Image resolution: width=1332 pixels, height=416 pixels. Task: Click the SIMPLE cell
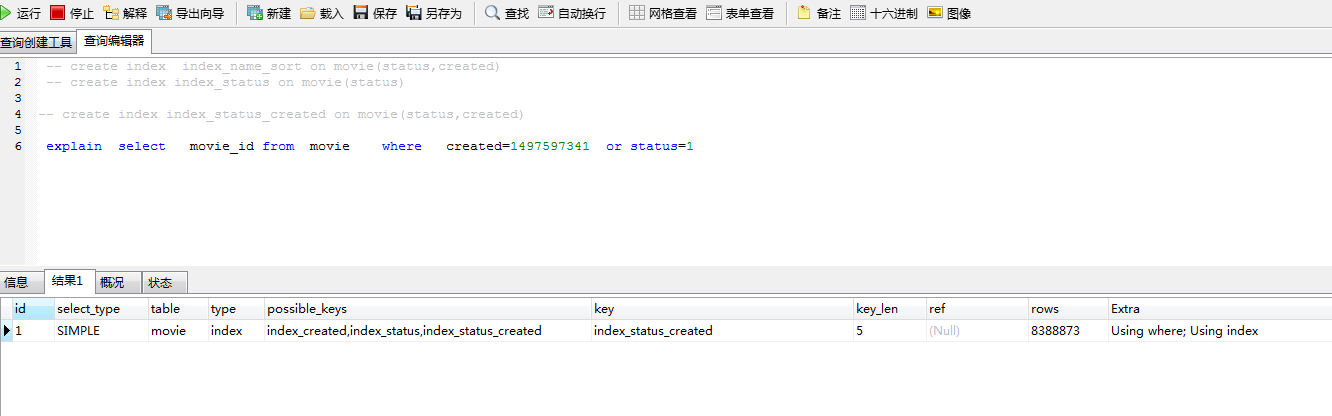click(x=101, y=330)
